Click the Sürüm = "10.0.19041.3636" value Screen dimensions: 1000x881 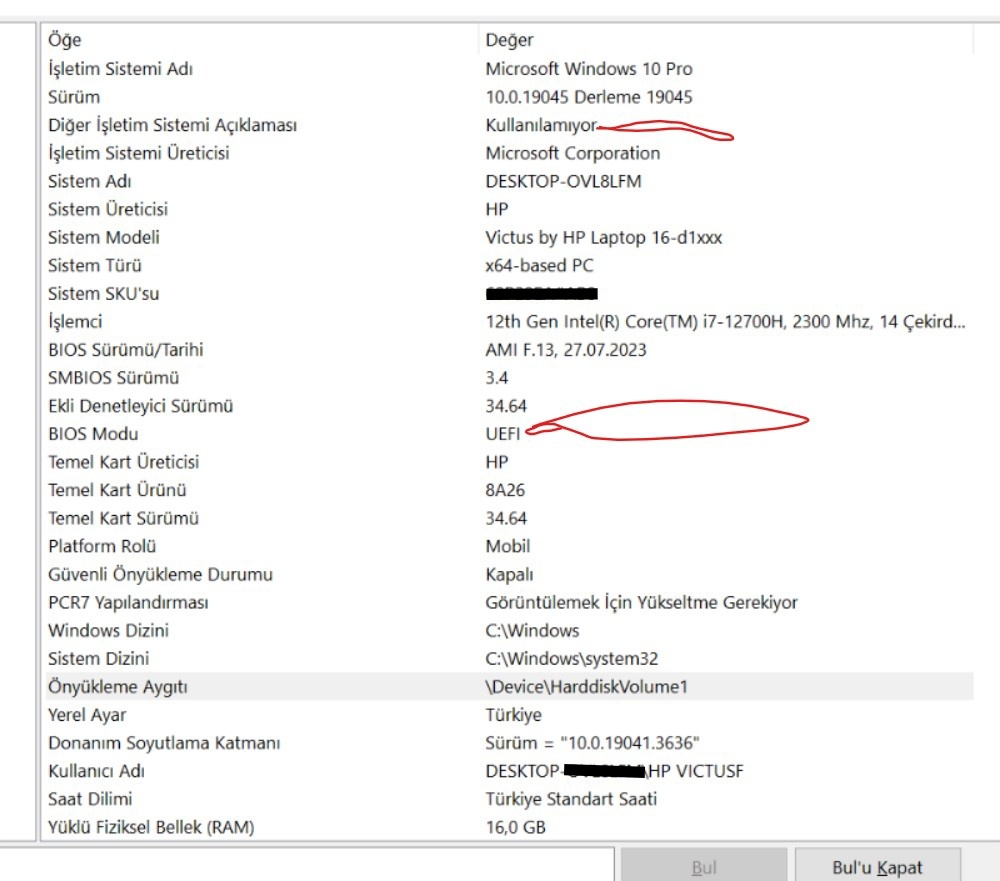click(592, 743)
